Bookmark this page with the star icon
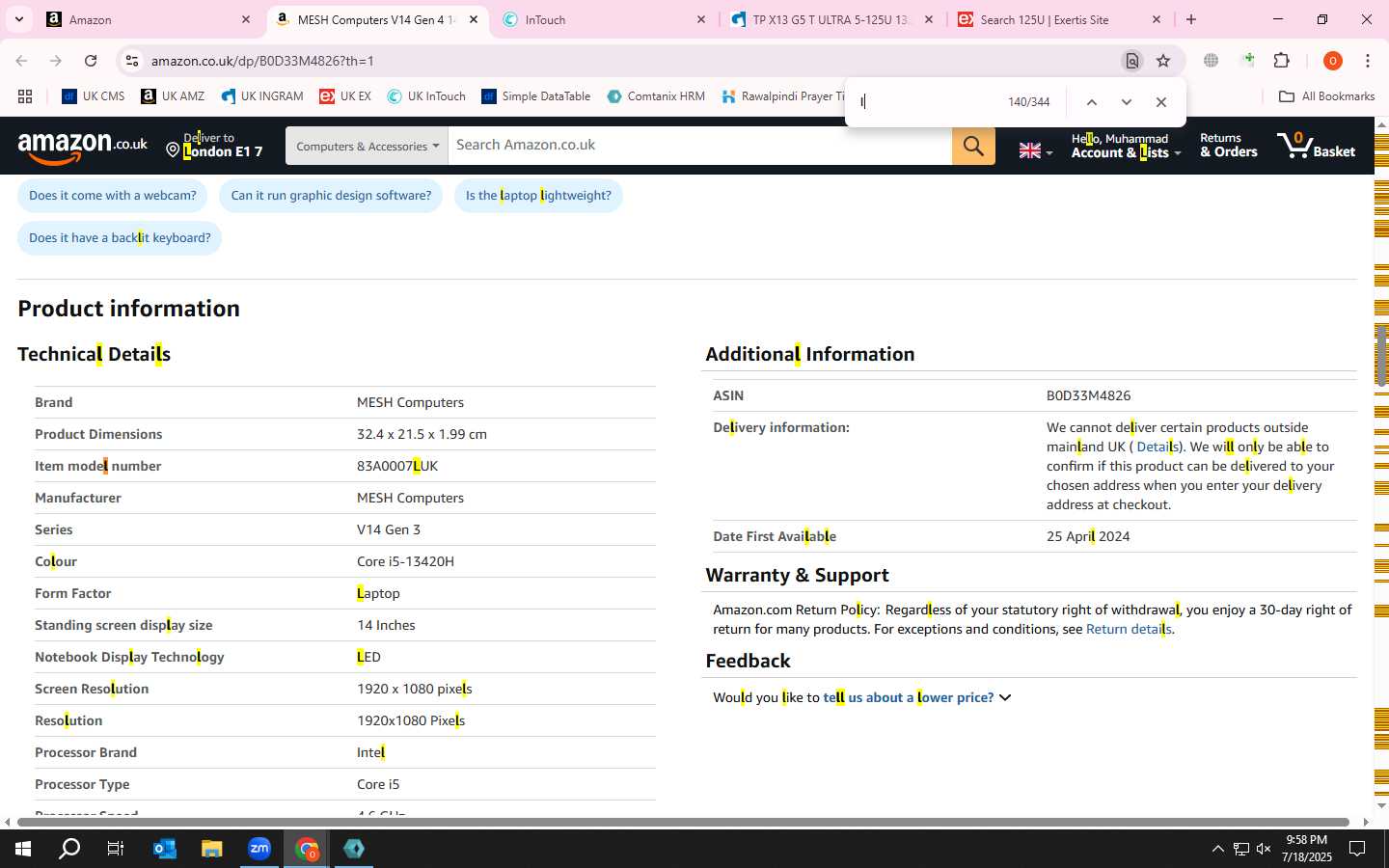The height and width of the screenshot is (868, 1389). point(1163,61)
